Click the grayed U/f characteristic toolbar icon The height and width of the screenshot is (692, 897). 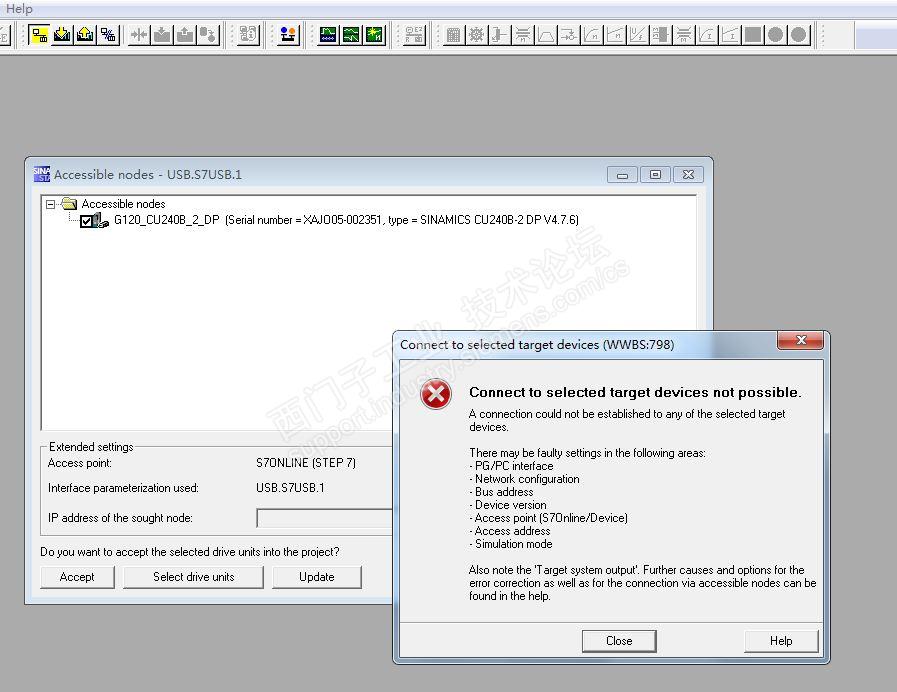click(638, 35)
